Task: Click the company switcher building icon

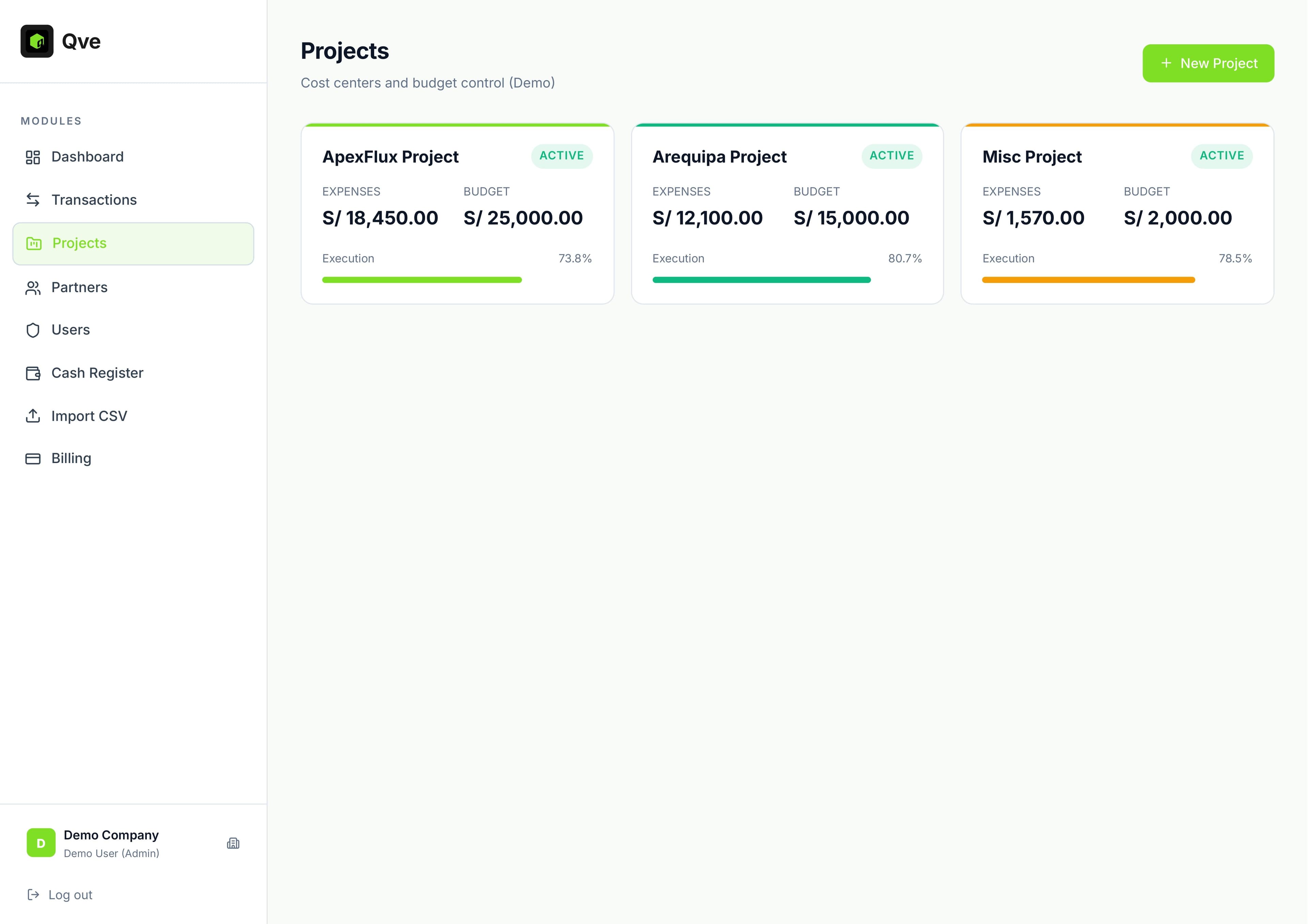Action: pos(234,843)
